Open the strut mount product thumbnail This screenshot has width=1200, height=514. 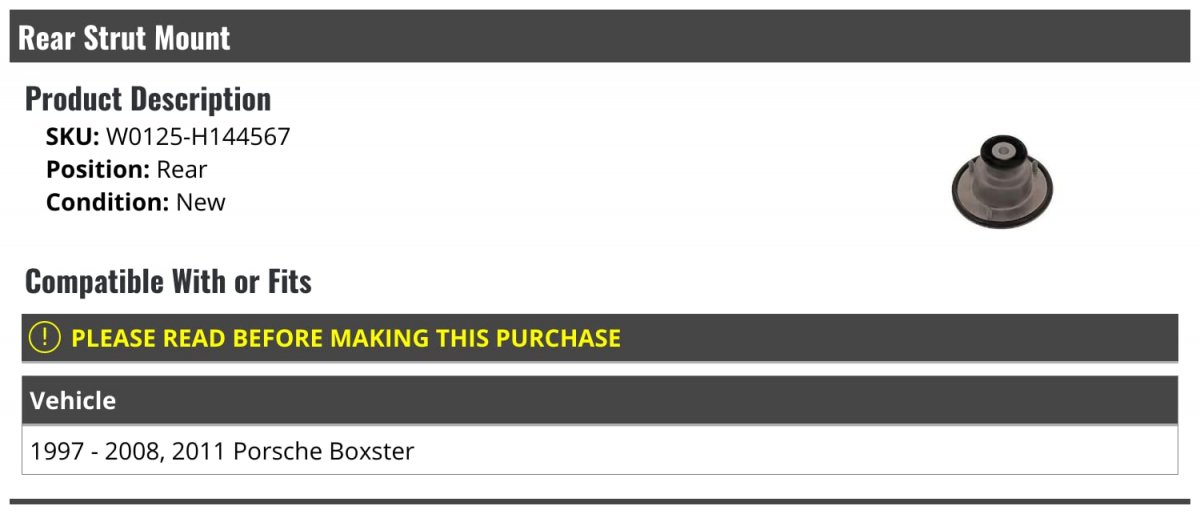tap(1001, 181)
